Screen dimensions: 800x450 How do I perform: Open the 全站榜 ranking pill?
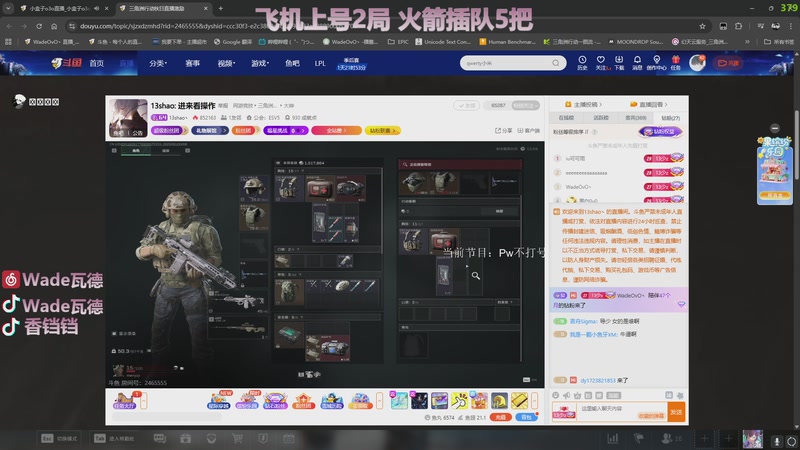pos(336,131)
